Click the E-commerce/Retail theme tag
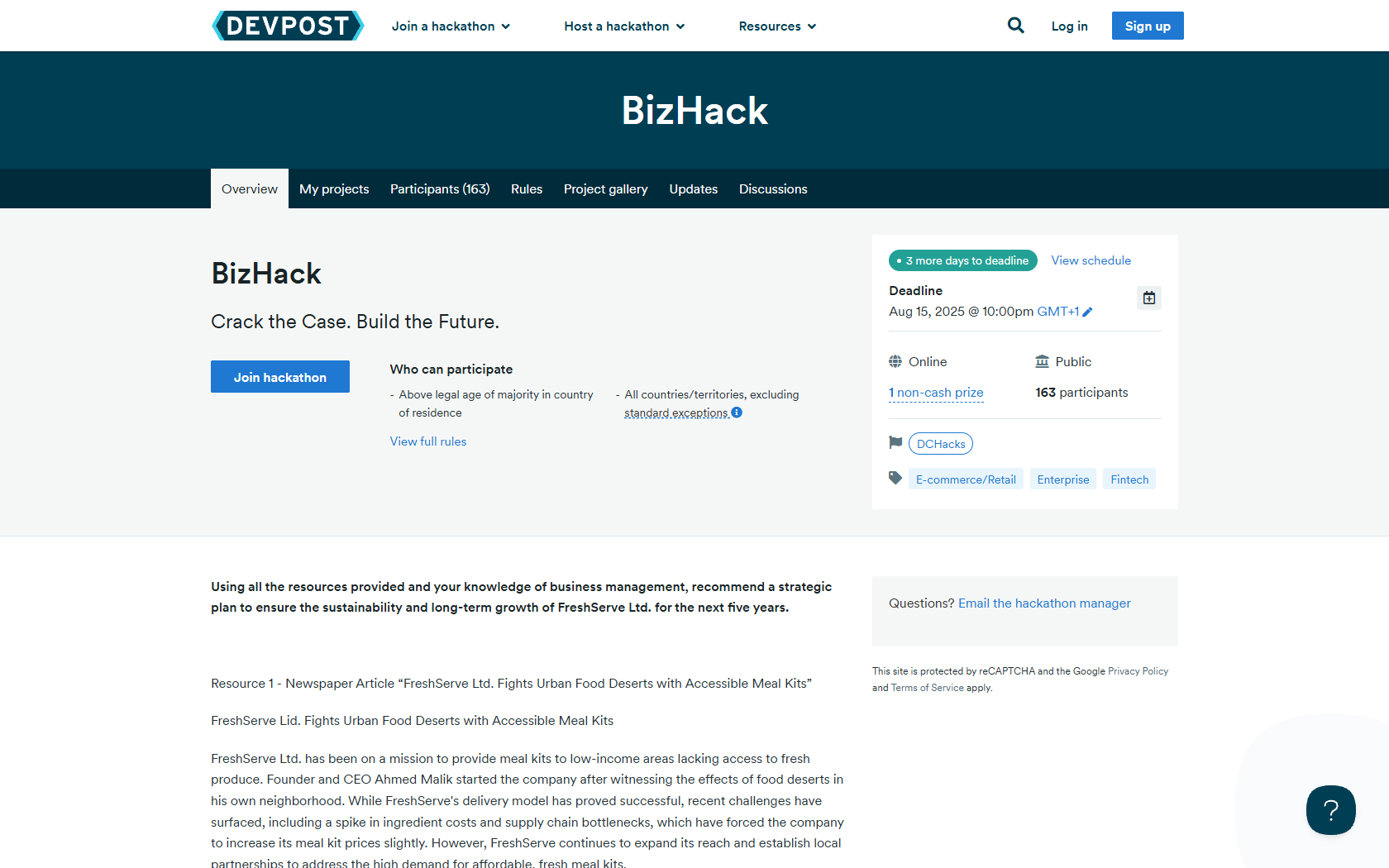 [x=966, y=479]
